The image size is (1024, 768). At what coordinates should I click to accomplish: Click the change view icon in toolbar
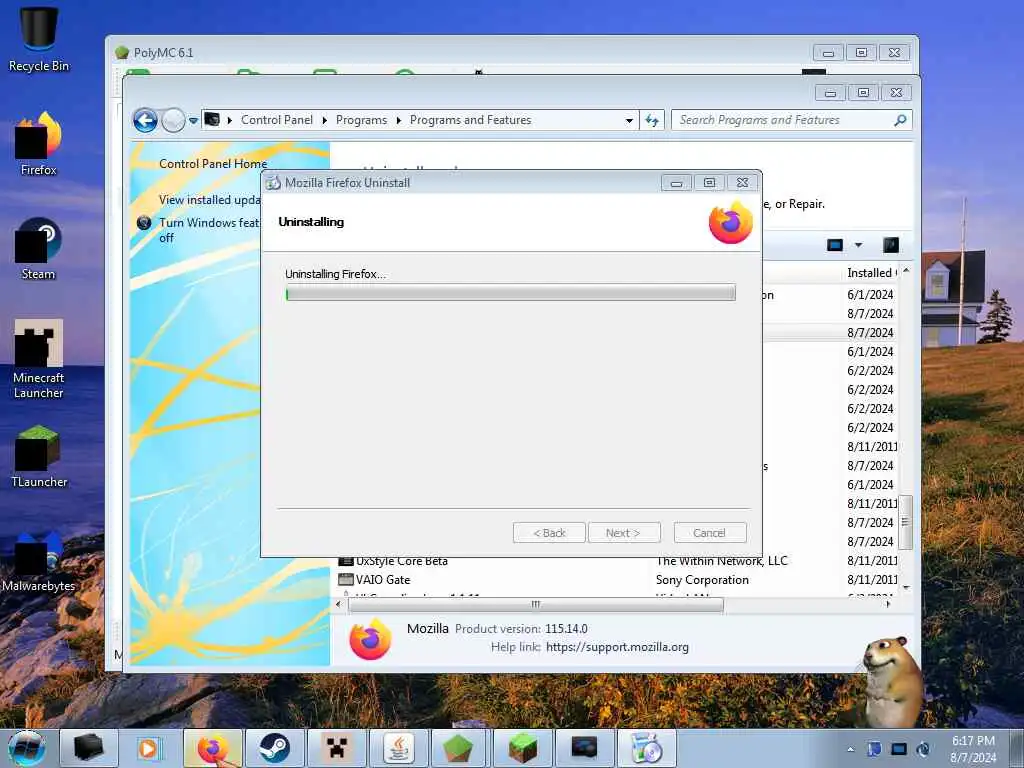[x=835, y=245]
